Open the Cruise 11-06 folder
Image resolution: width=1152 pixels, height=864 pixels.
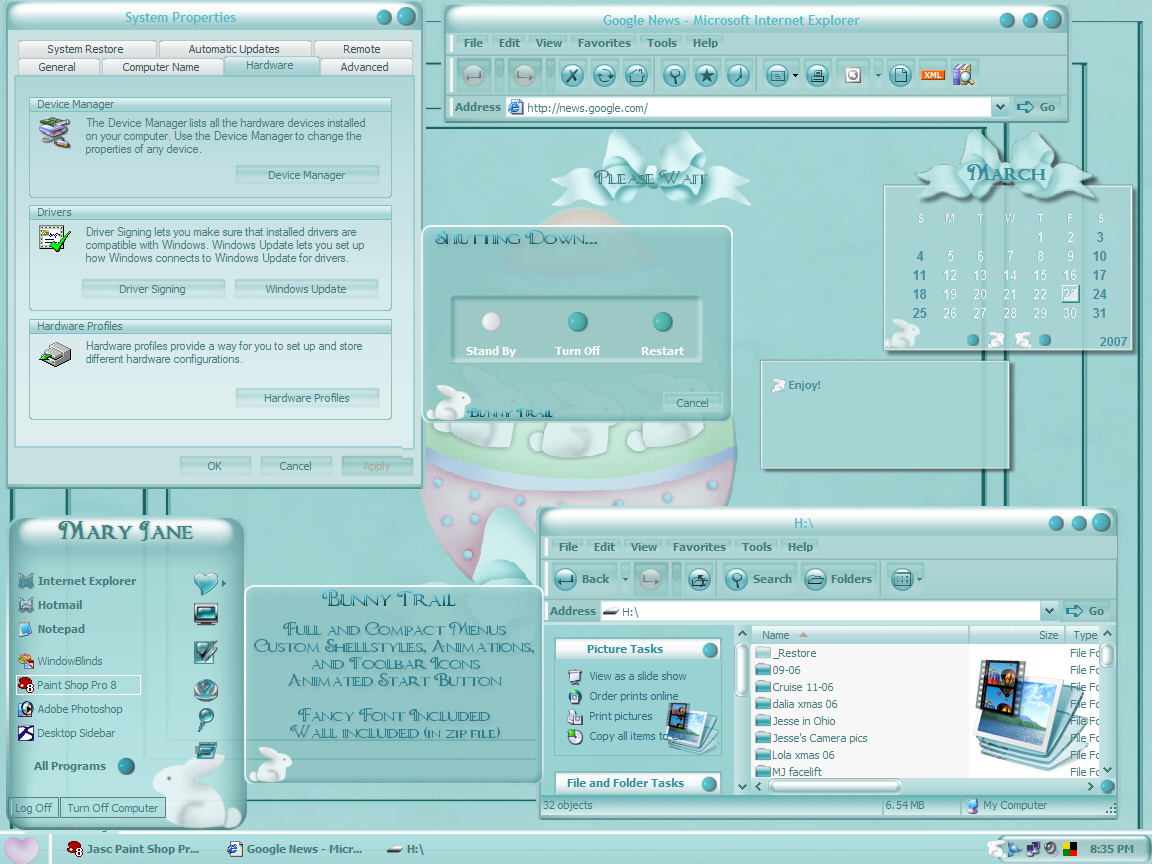click(802, 687)
